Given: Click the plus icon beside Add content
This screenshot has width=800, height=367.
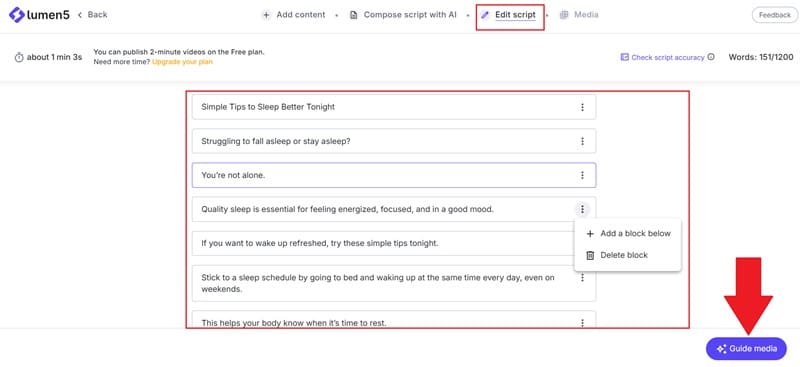Looking at the screenshot, I should (266, 15).
